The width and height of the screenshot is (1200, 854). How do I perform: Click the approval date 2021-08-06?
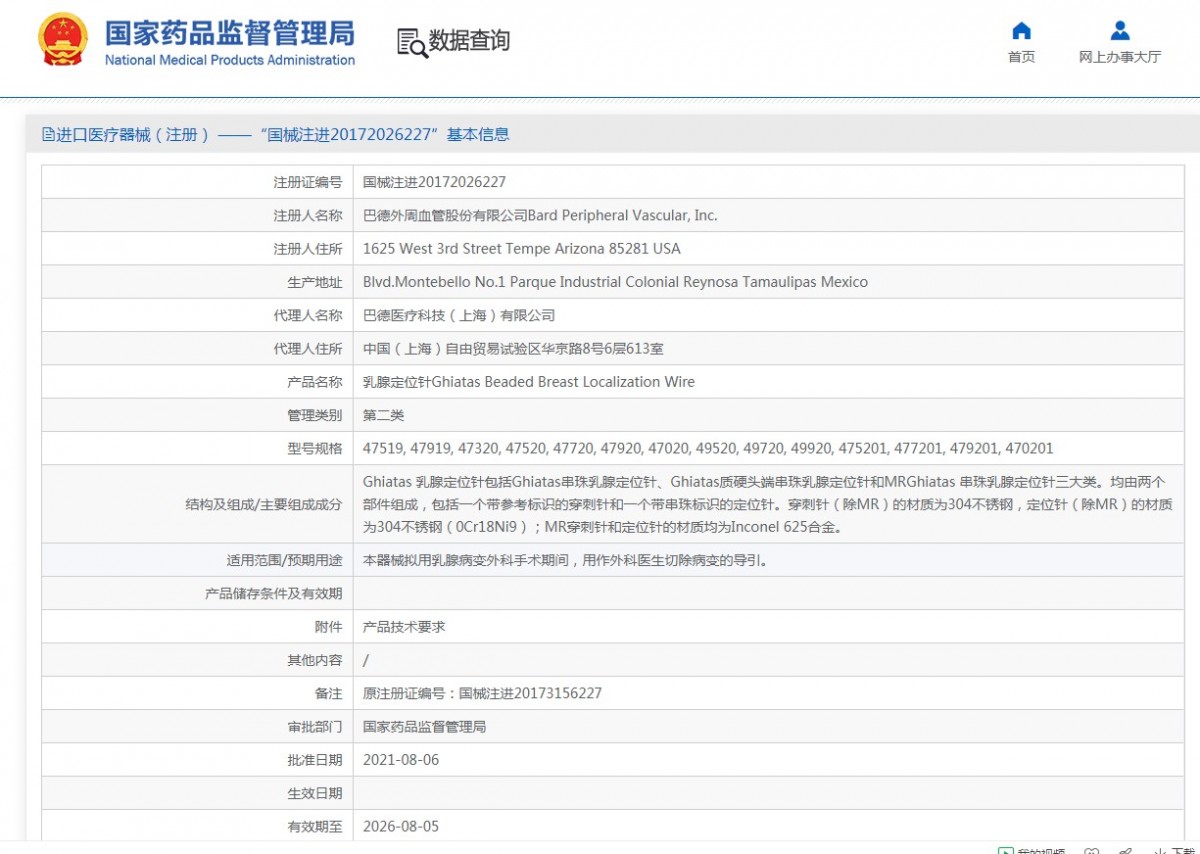coord(401,760)
